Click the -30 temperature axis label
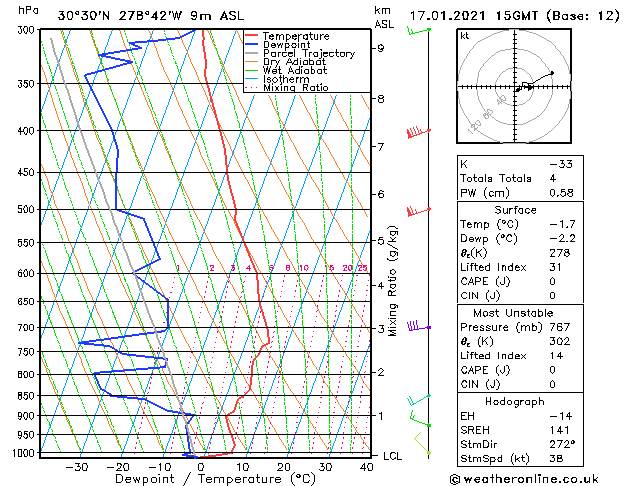629x486 pixels. click(76, 467)
